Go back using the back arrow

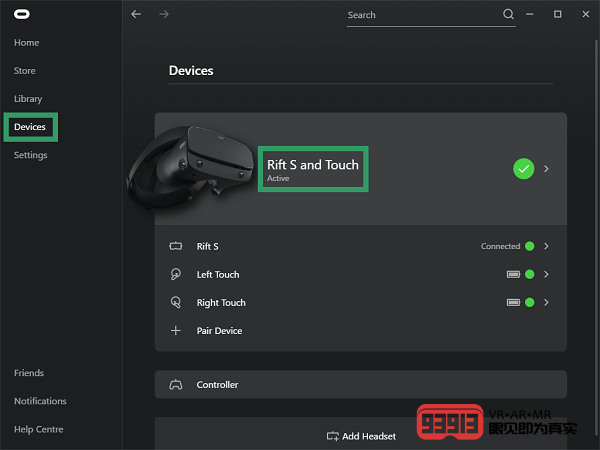(136, 14)
